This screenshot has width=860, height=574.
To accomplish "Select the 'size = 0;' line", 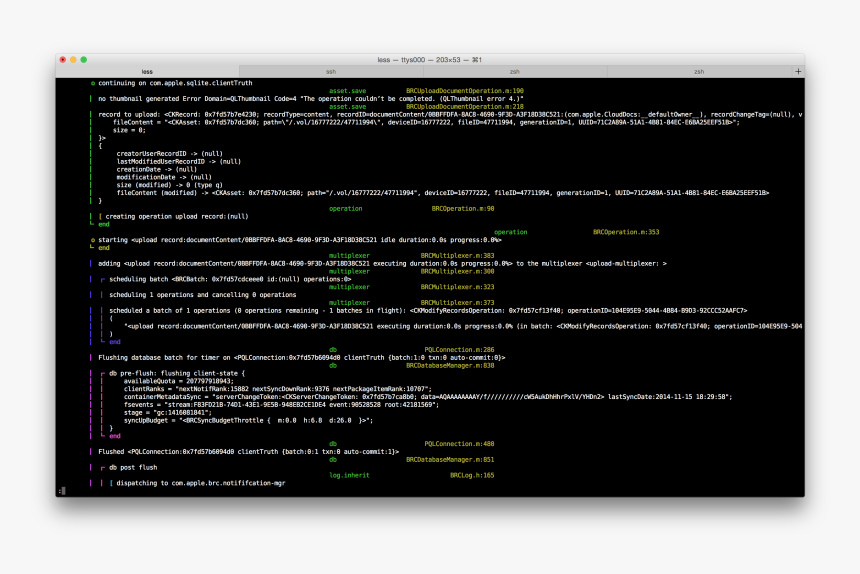I will point(129,130).
